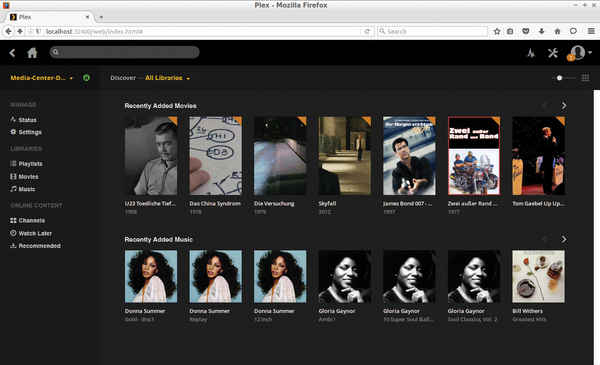This screenshot has width=600, height=365.
Task: Click the notification badge on avatar
Action: (x=571, y=58)
